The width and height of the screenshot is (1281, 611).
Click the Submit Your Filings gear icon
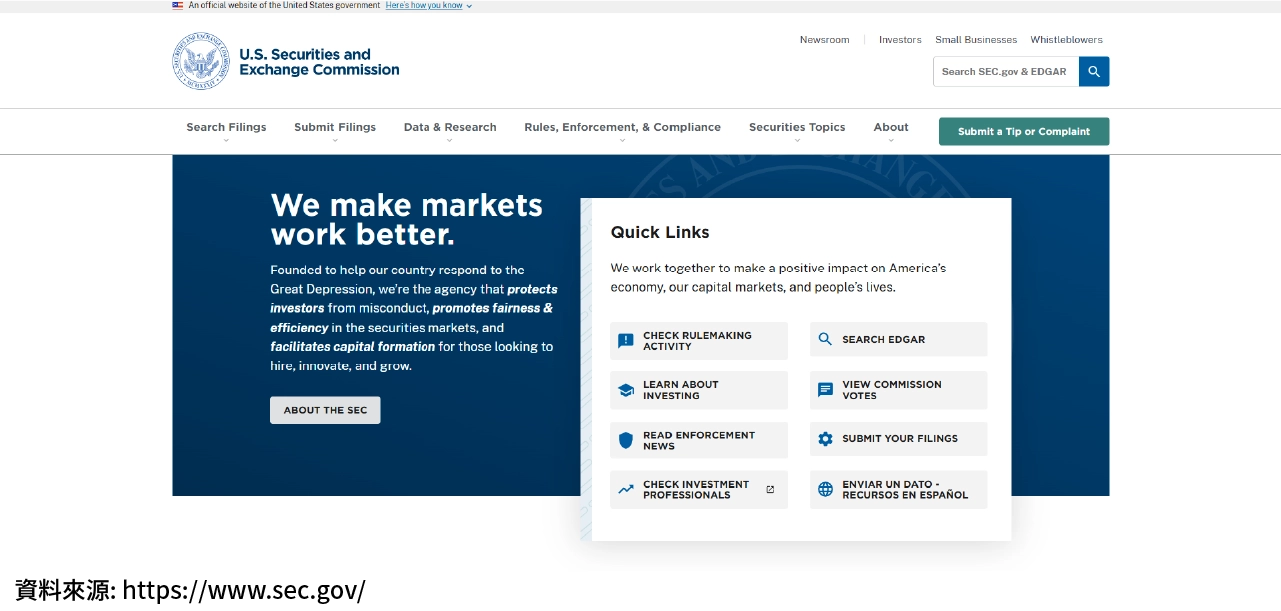[825, 439]
